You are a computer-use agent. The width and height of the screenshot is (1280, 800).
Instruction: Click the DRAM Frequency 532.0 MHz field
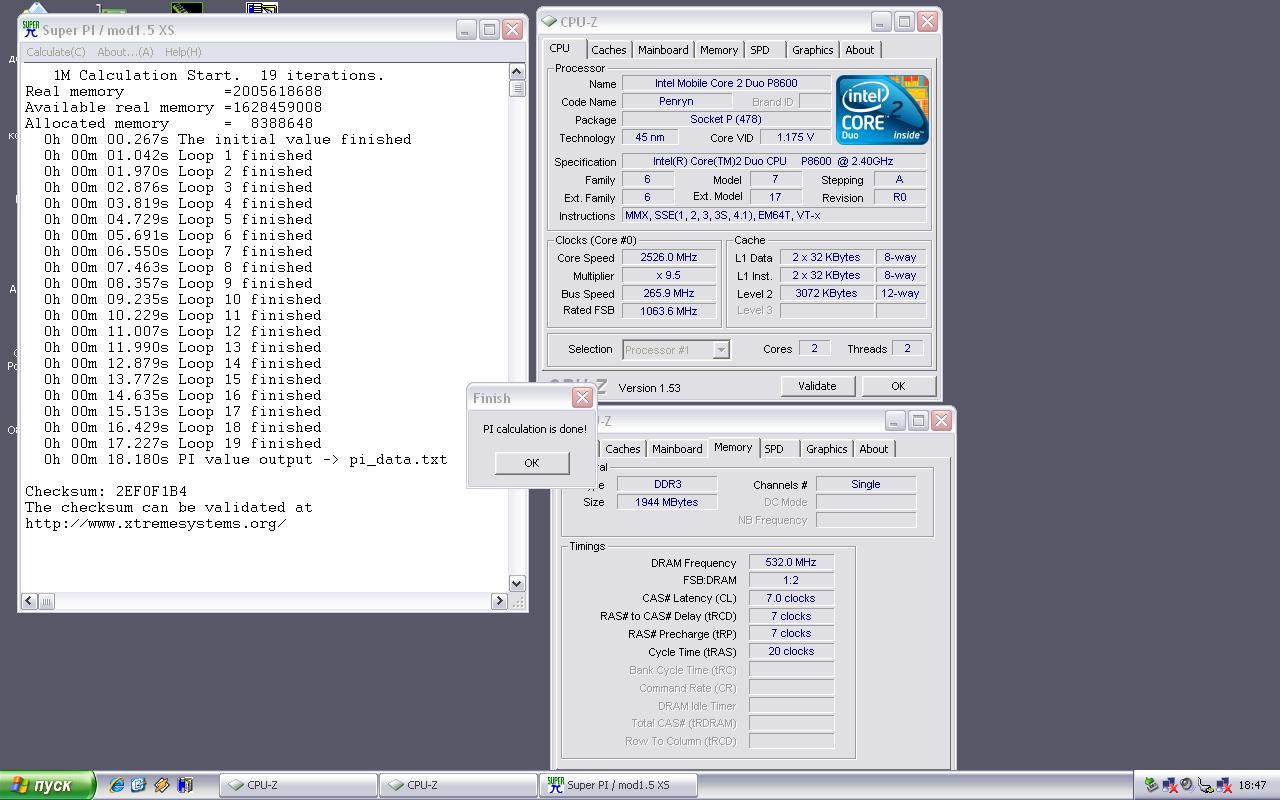point(791,562)
